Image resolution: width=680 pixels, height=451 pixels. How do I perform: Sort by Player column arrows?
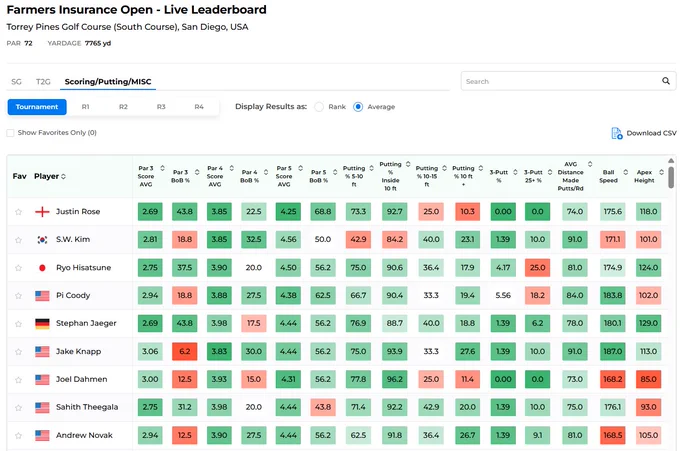click(x=63, y=176)
